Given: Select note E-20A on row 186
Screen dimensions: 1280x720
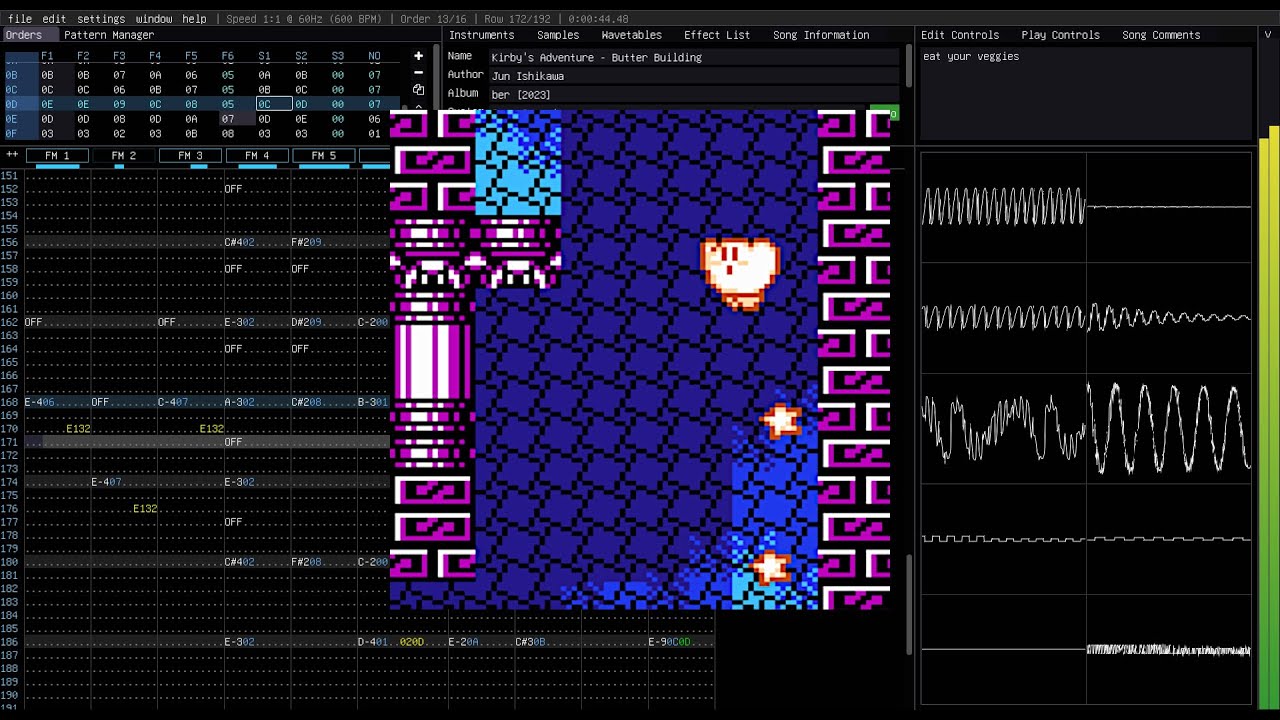Looking at the screenshot, I should (x=463, y=642).
